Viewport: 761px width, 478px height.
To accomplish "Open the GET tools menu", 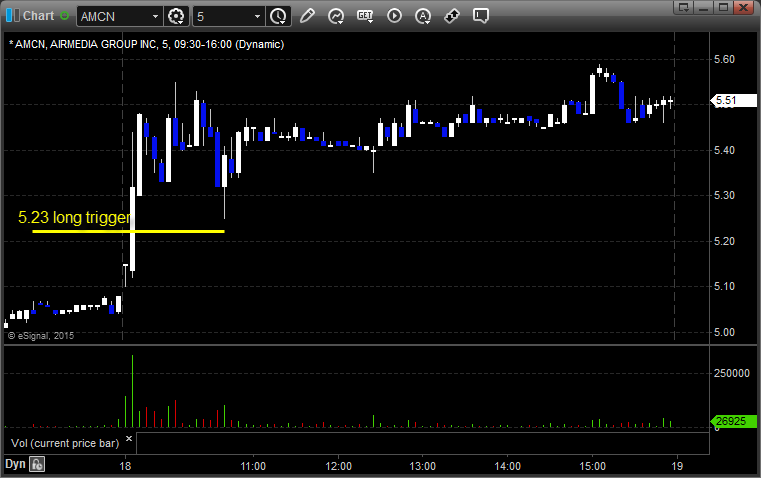I will coord(365,16).
